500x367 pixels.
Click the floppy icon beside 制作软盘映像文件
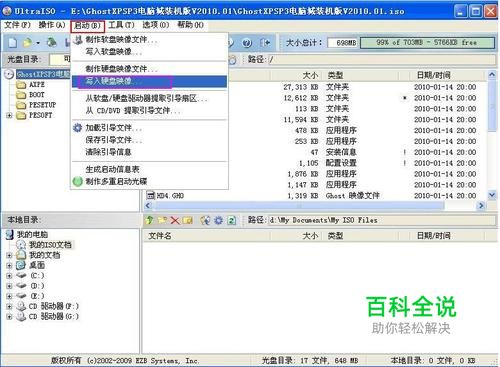click(x=78, y=40)
